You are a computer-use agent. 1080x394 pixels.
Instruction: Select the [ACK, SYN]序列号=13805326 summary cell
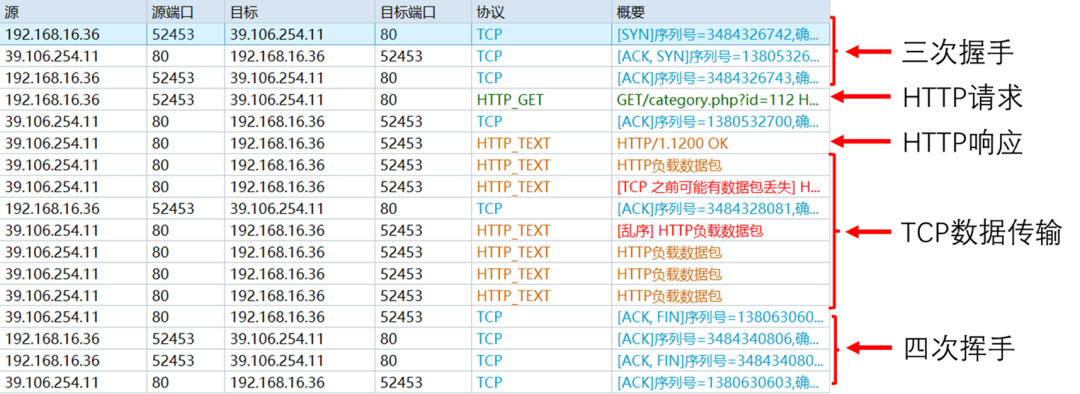(x=720, y=56)
